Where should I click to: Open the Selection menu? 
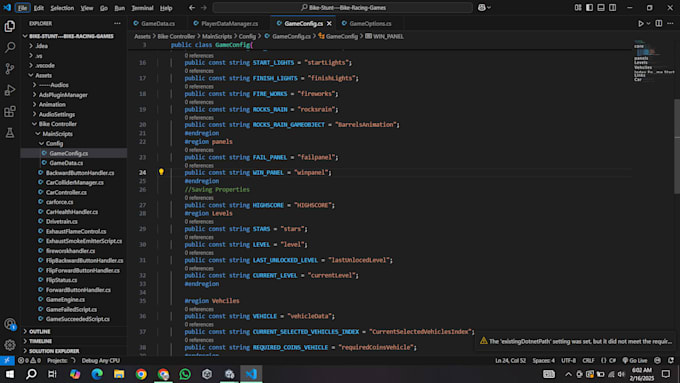[x=62, y=8]
